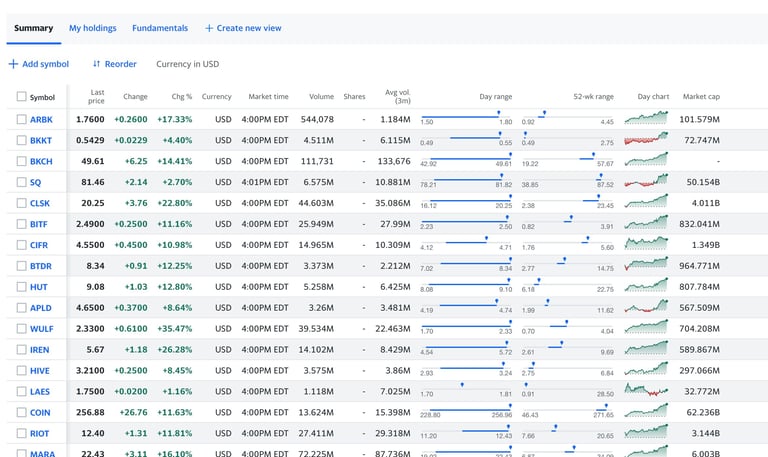
Task: Click the plus icon beside Add symbol
Action: [x=13, y=64]
